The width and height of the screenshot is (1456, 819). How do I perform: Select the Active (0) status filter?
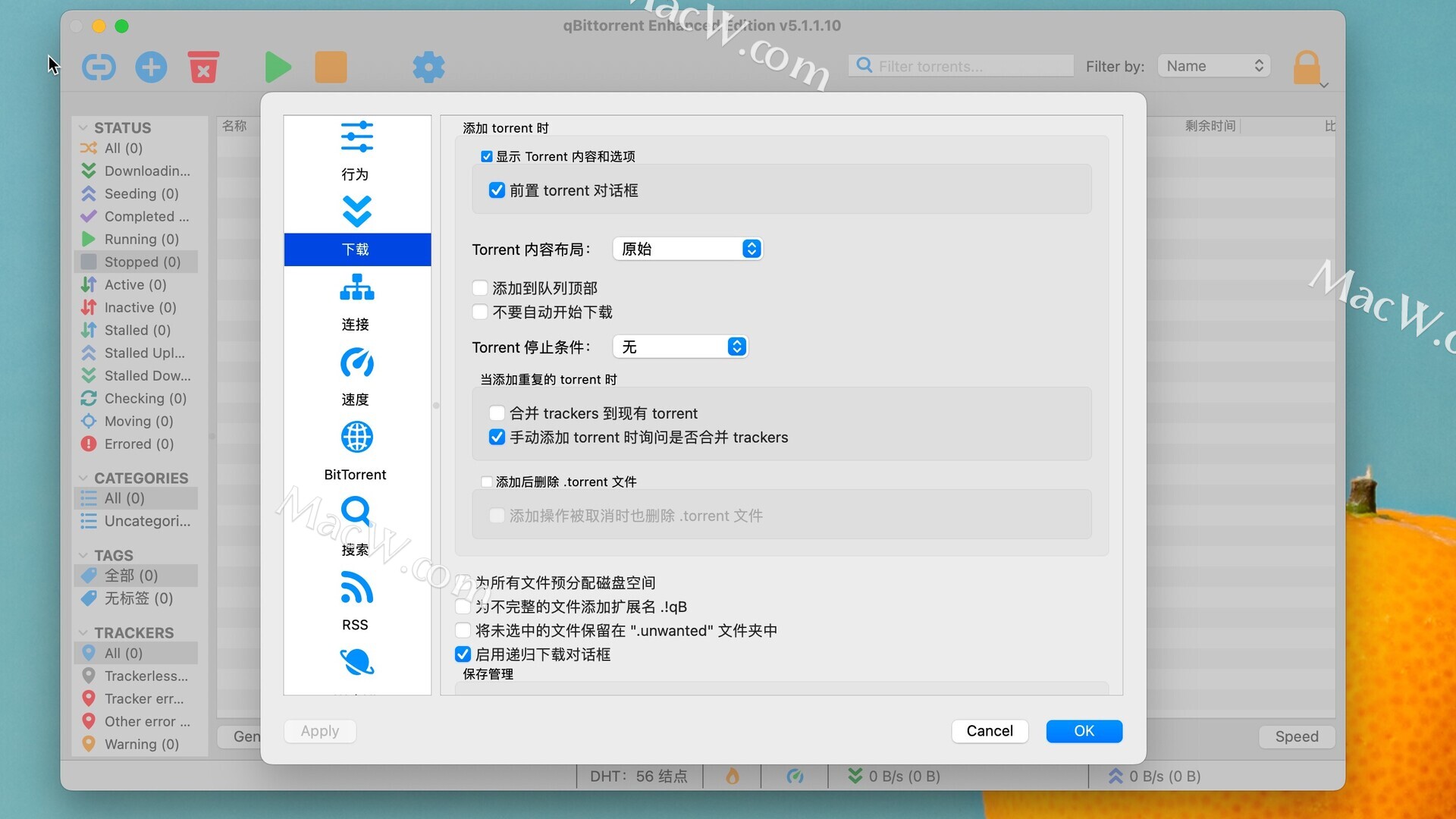click(x=136, y=284)
